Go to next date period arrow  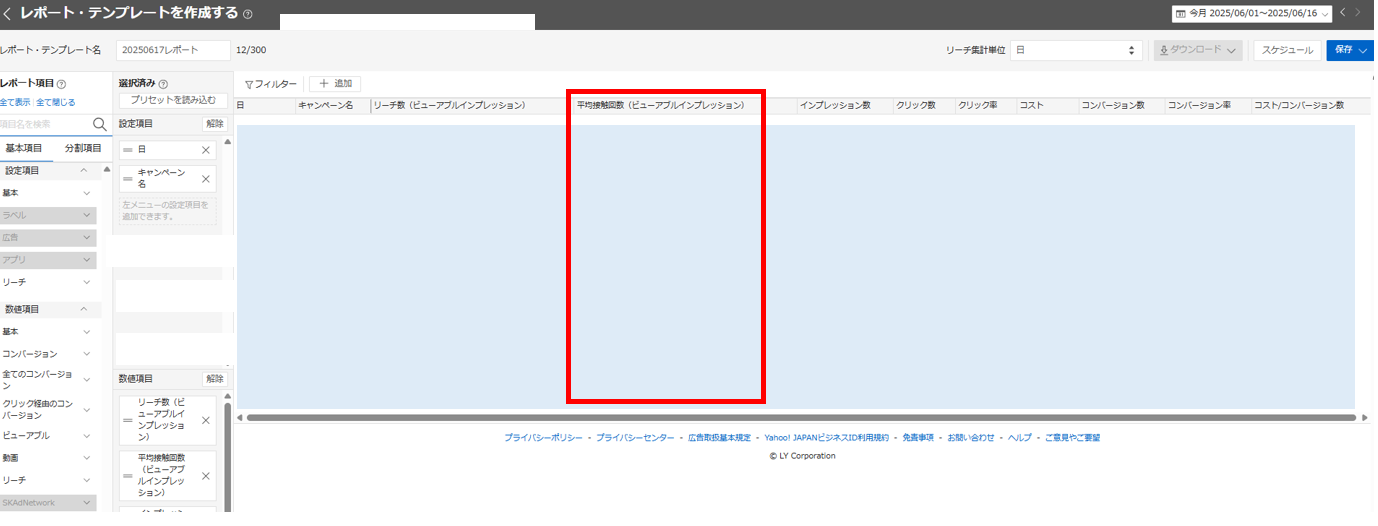pos(1357,13)
